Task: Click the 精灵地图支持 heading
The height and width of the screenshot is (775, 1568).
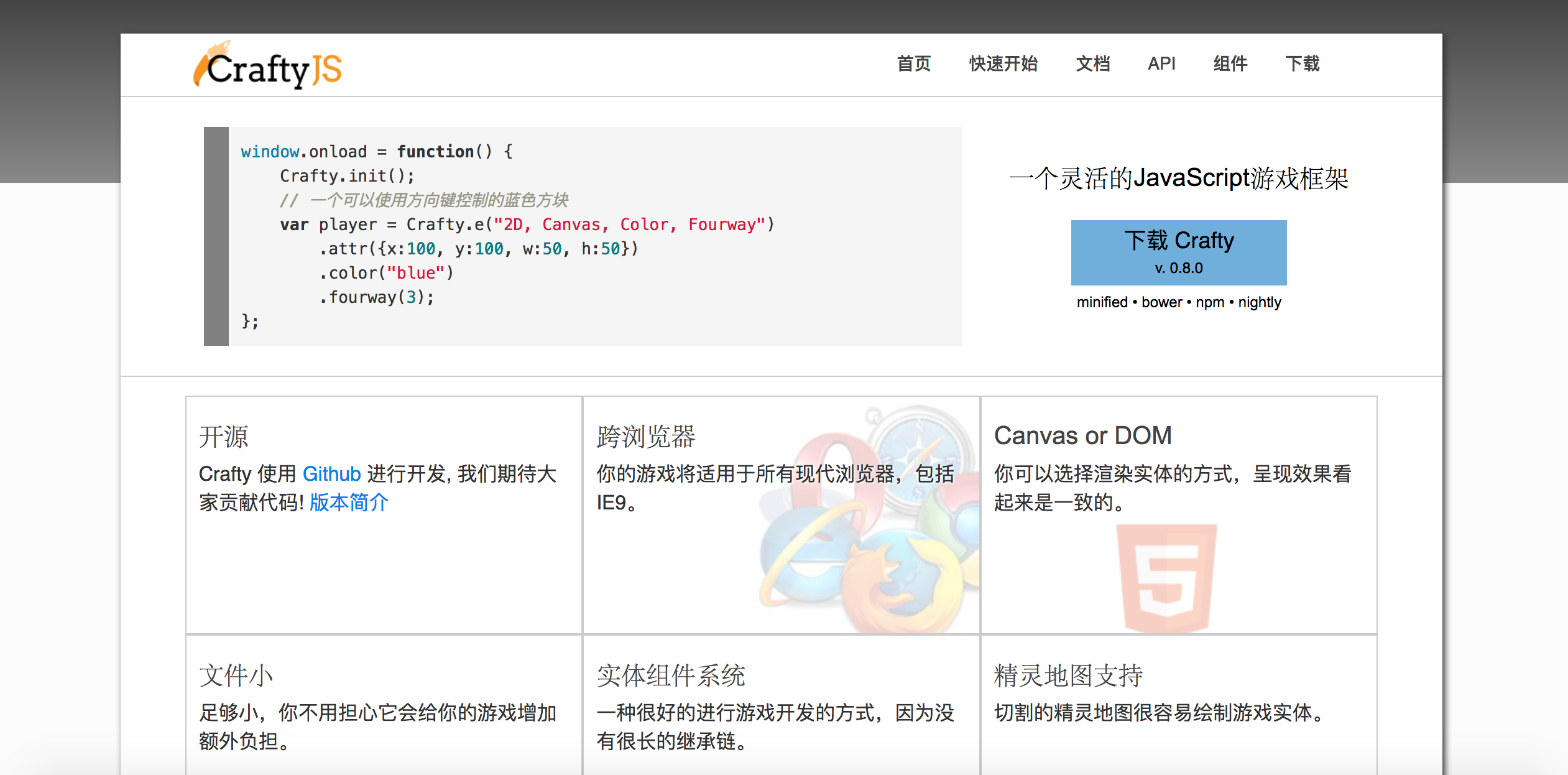Action: click(x=1068, y=675)
